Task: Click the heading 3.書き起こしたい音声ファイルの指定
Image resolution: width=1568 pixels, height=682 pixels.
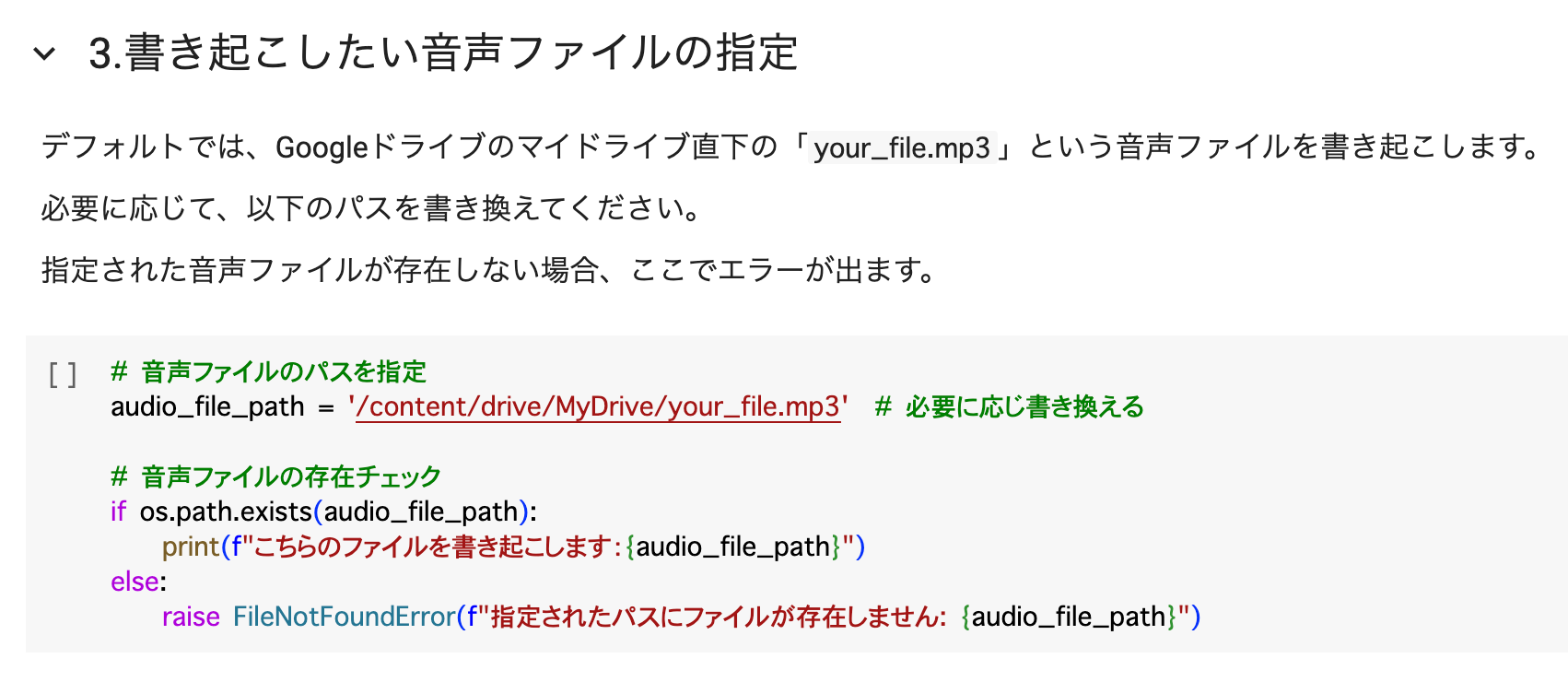Action: (x=442, y=53)
